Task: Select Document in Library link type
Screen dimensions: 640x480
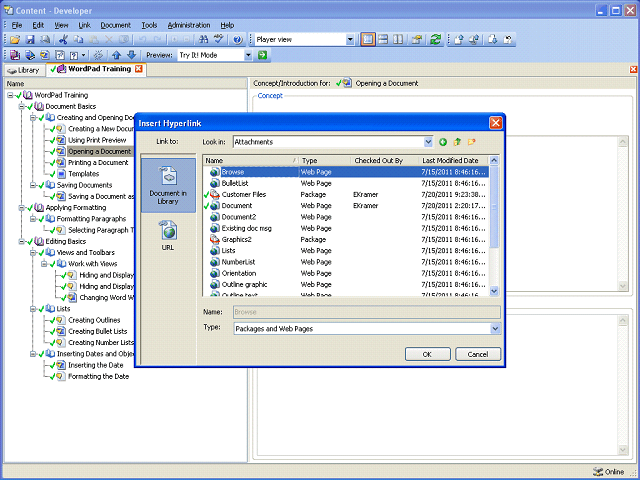Action: (168, 185)
